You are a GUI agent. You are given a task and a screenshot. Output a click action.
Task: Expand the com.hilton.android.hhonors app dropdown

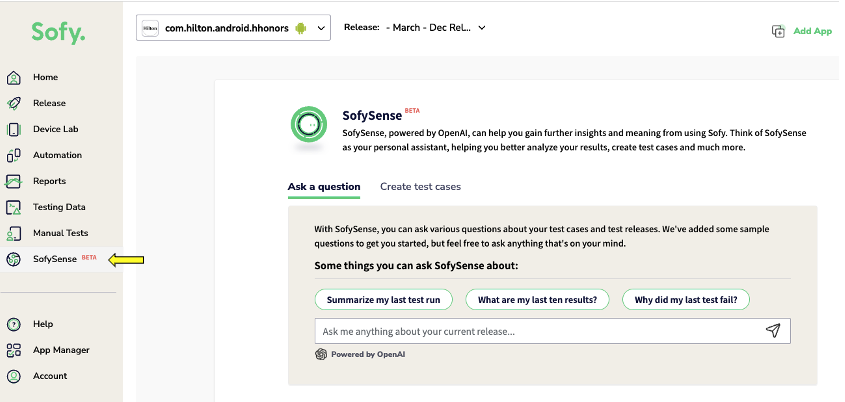233,28
